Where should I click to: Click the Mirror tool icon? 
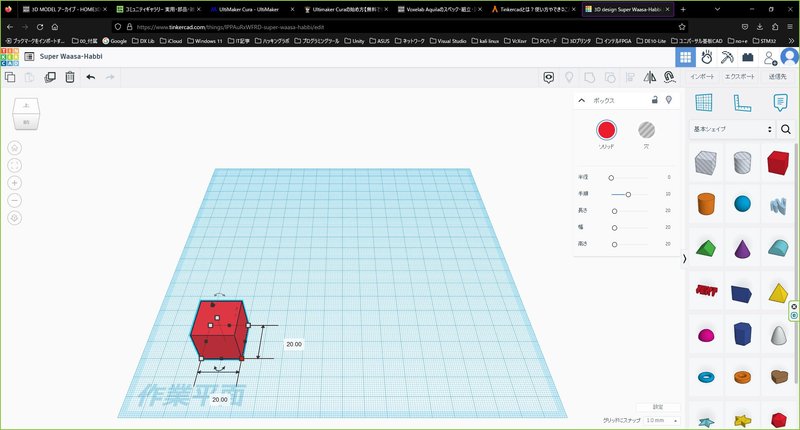click(649, 77)
